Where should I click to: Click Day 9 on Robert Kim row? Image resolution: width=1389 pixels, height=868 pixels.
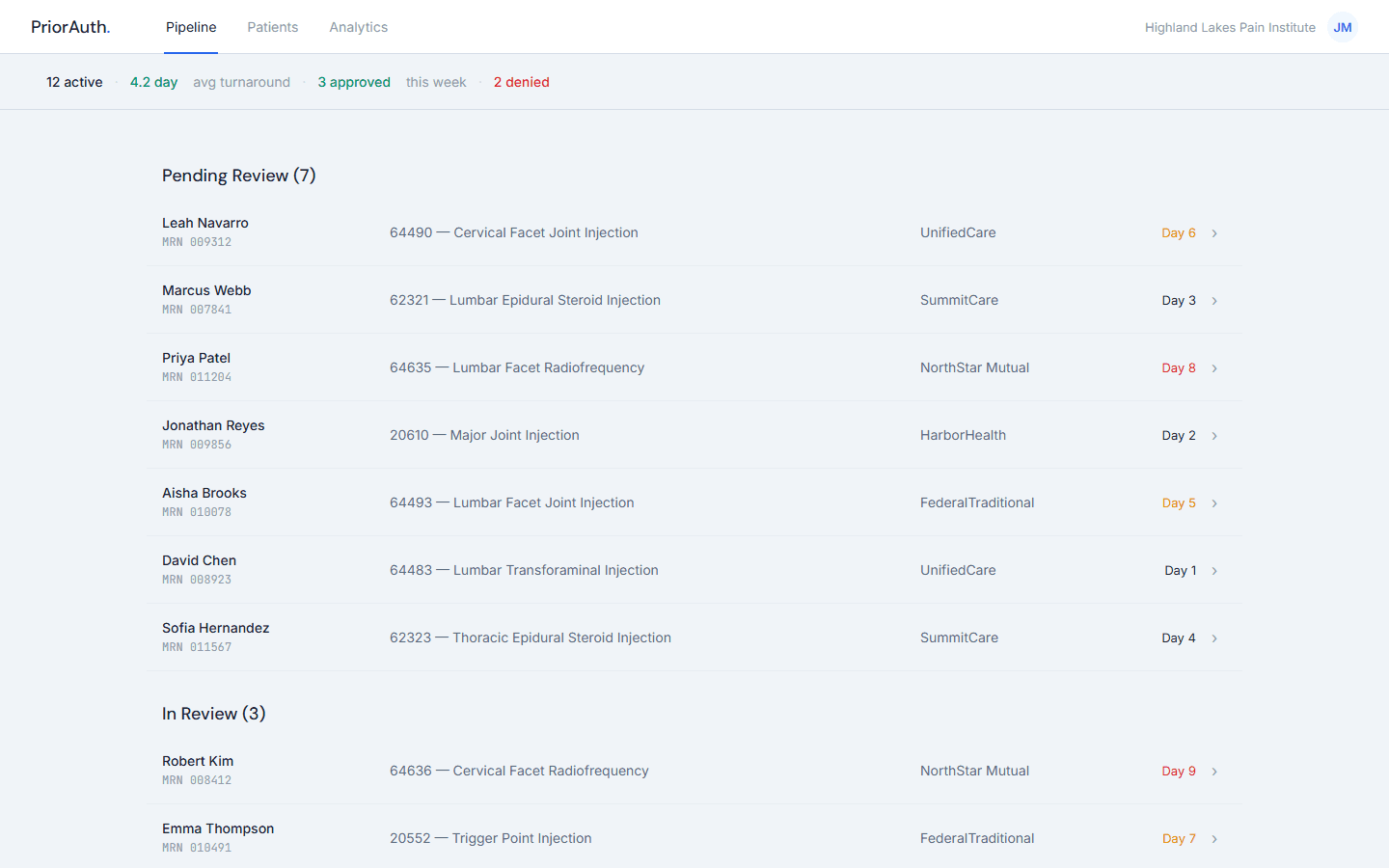pos(1179,771)
